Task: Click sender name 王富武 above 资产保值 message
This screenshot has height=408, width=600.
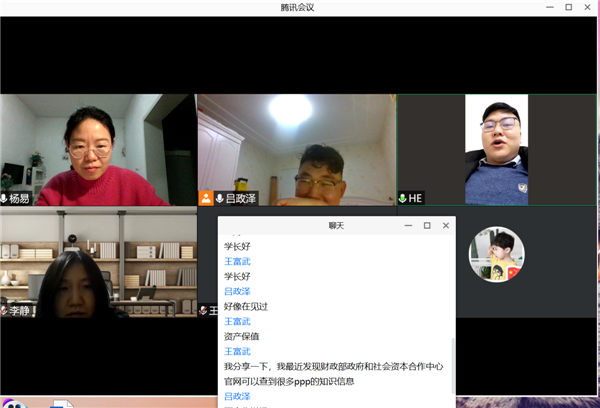Action: tap(236, 321)
